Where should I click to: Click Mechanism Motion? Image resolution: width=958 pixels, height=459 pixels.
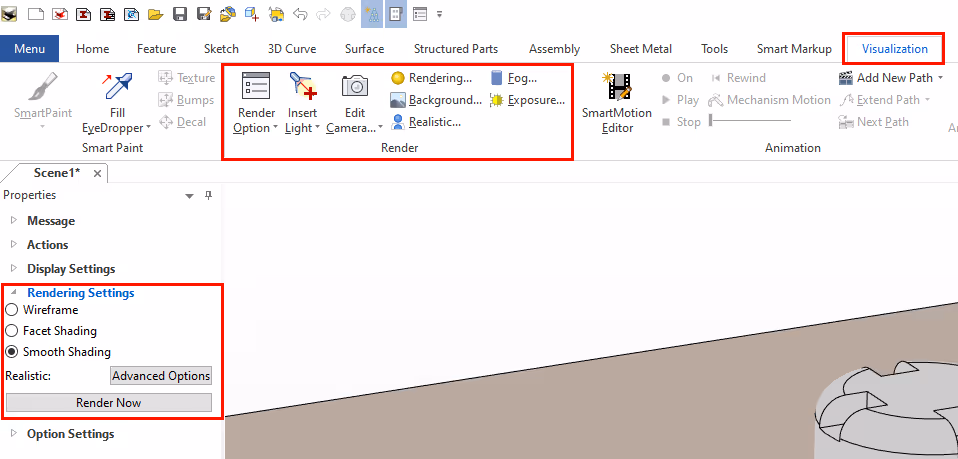point(770,100)
